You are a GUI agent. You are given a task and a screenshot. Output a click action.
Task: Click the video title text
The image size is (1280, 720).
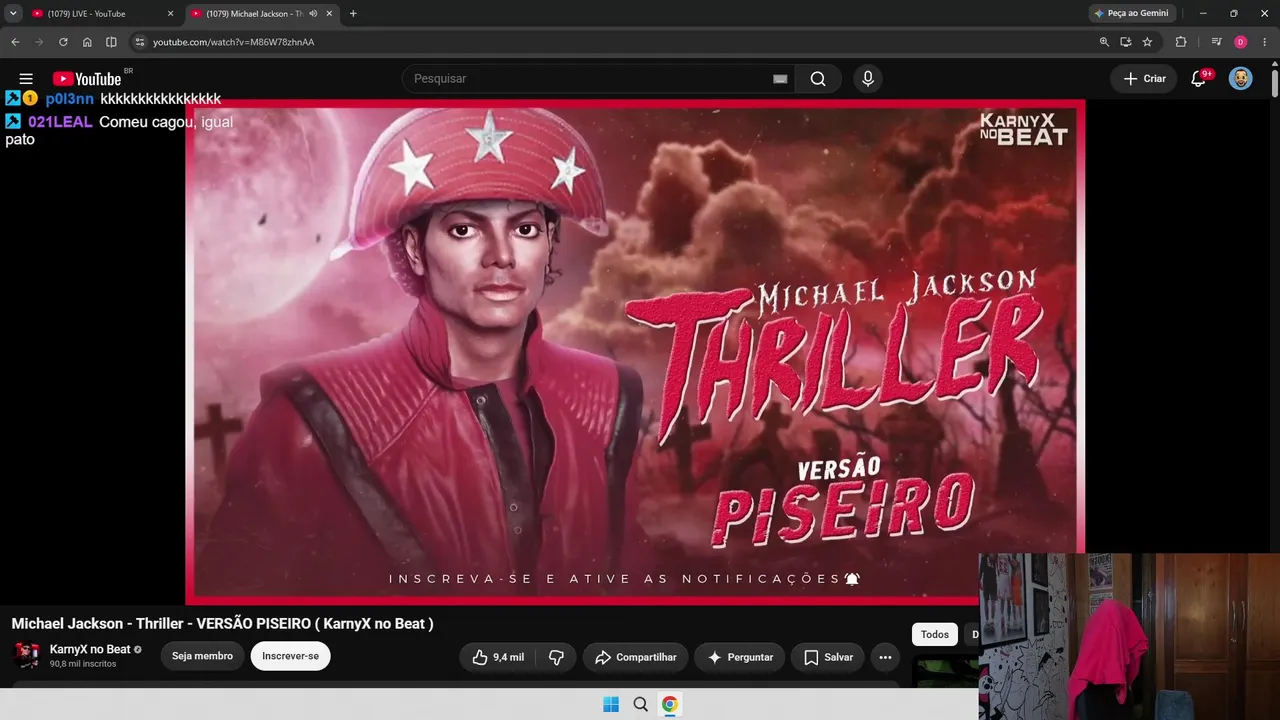[222, 624]
